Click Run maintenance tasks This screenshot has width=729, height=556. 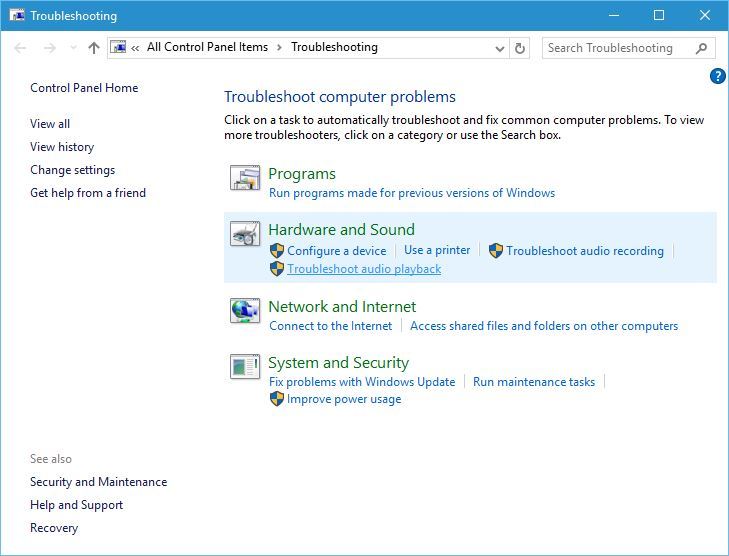[534, 382]
